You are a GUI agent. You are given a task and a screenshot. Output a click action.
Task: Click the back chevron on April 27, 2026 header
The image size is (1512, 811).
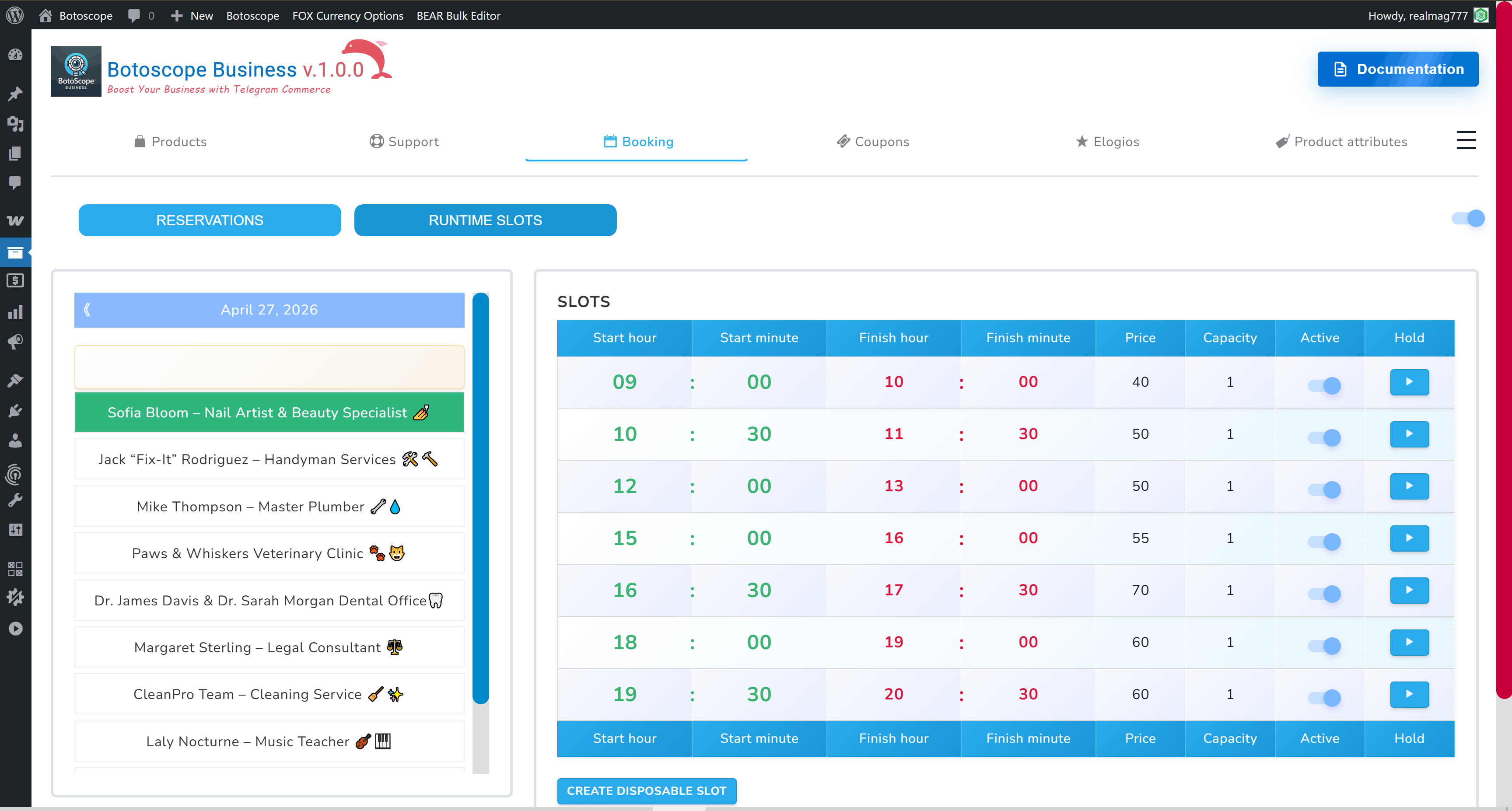pos(87,310)
